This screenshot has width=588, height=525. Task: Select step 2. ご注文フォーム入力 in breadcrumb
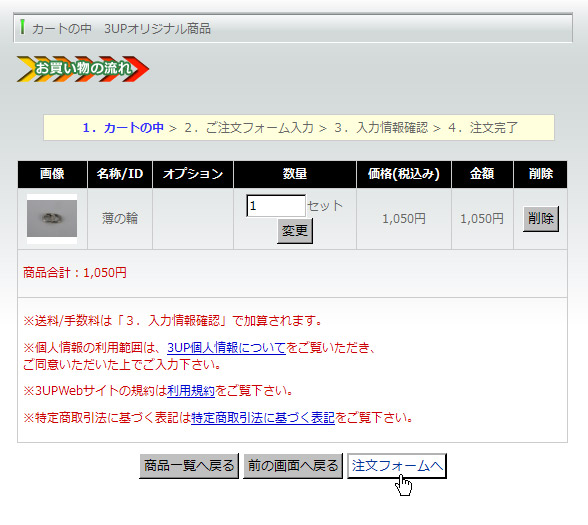coord(249,128)
